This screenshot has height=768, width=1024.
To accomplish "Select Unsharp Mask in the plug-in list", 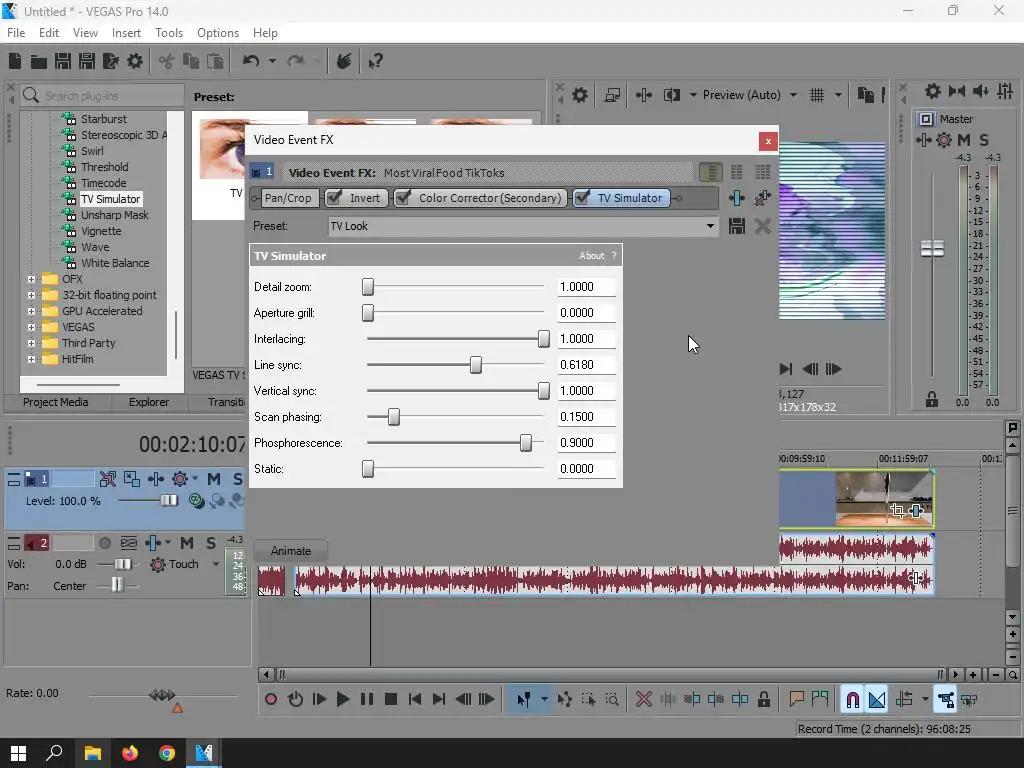I will [114, 216].
